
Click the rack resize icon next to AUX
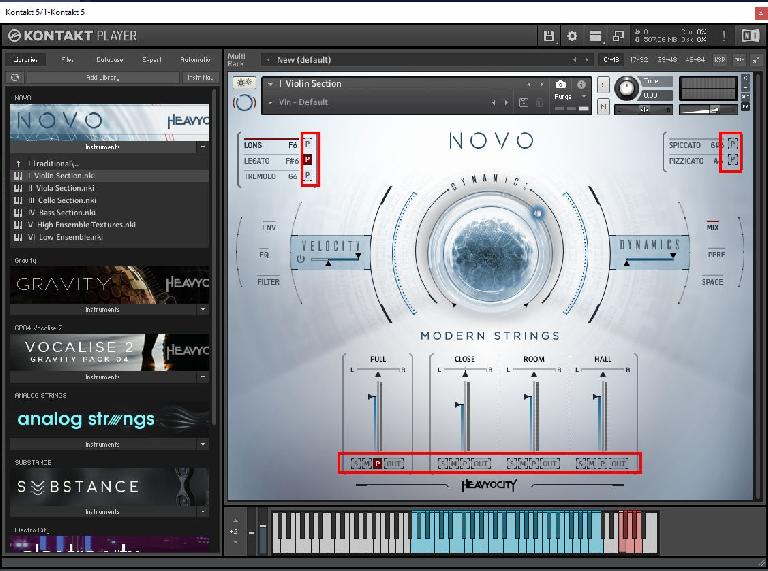(756, 59)
